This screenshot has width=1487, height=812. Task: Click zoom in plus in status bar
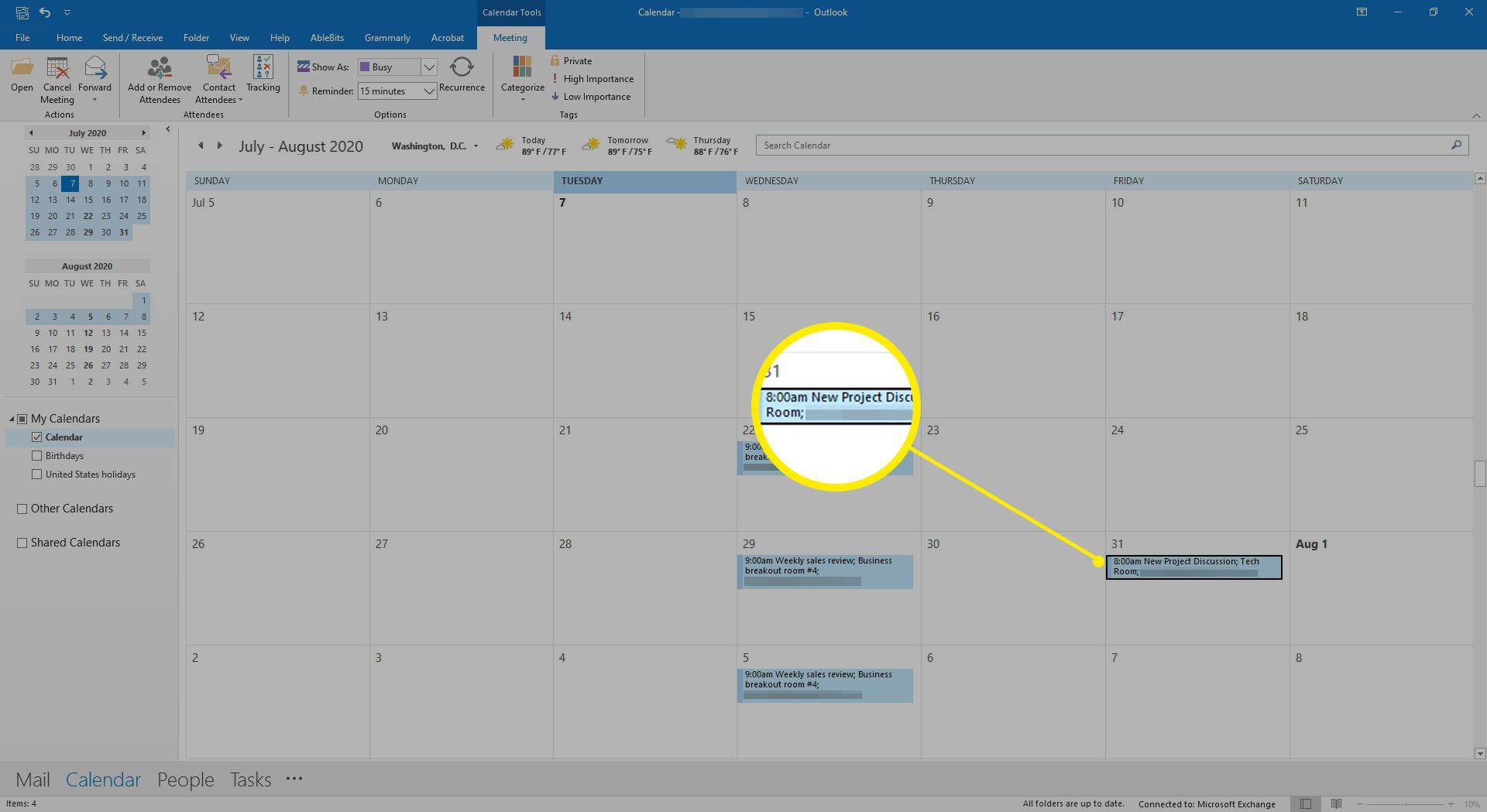tap(1451, 803)
